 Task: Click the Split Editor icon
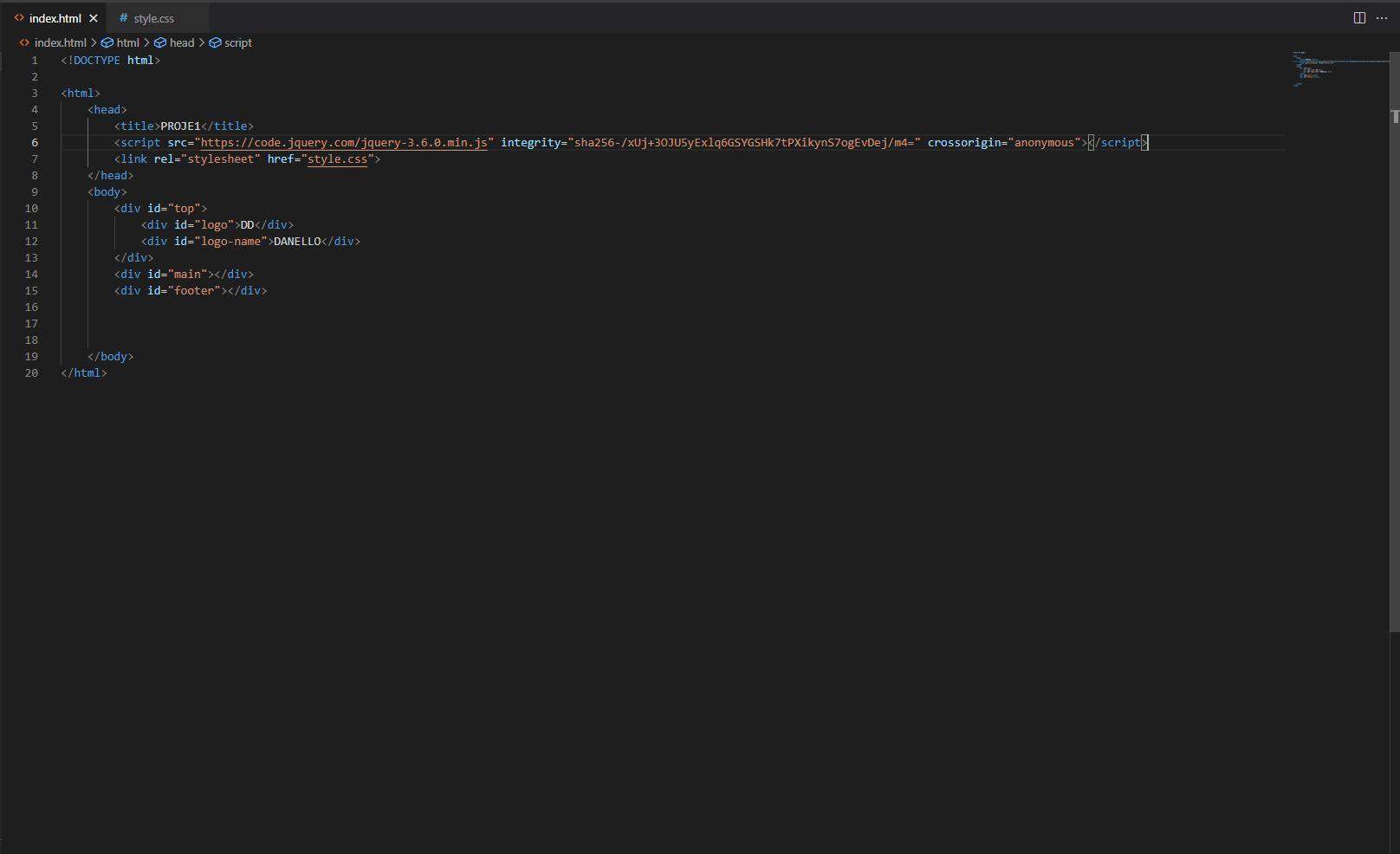1358,17
